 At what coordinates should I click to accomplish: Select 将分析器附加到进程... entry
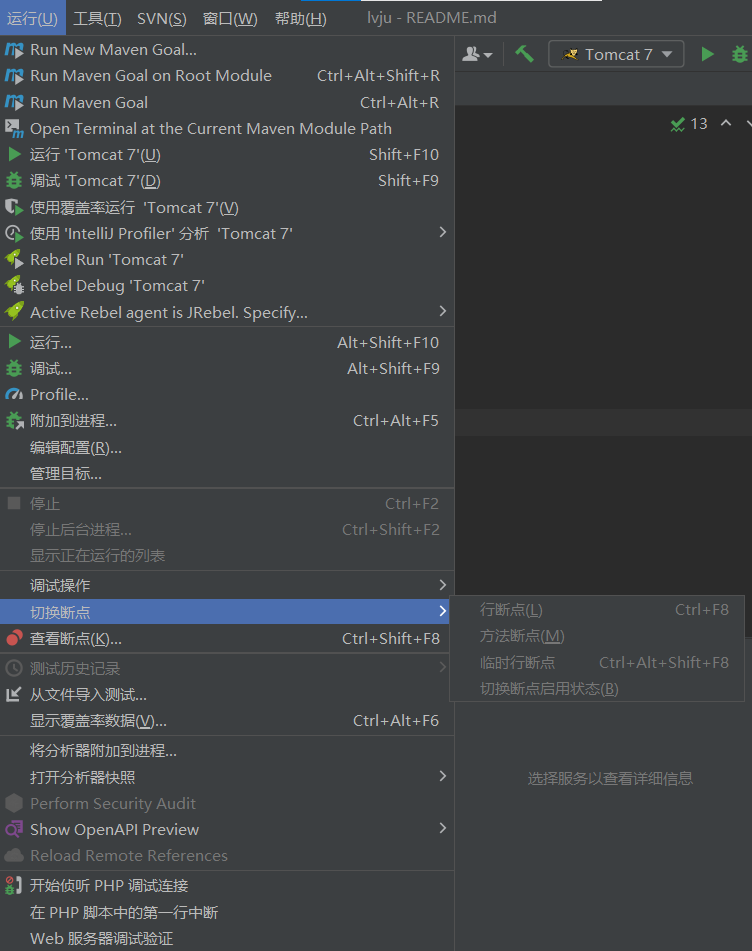(227, 751)
